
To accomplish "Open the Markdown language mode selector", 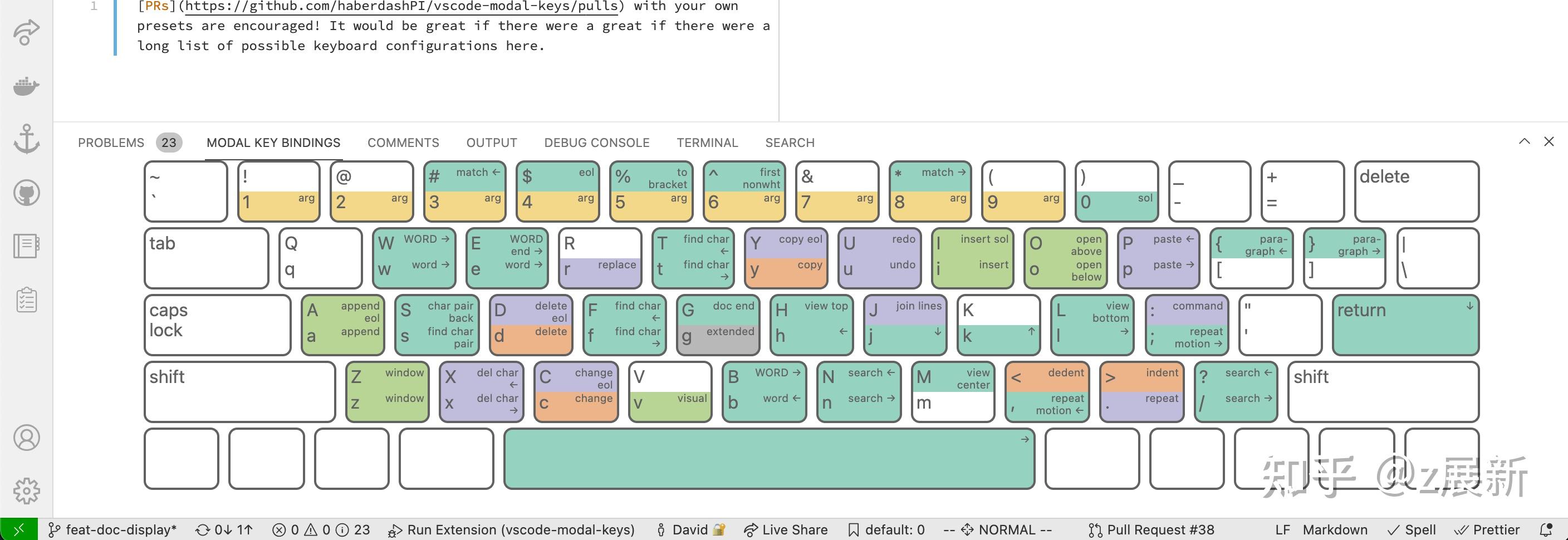I will point(1337,529).
